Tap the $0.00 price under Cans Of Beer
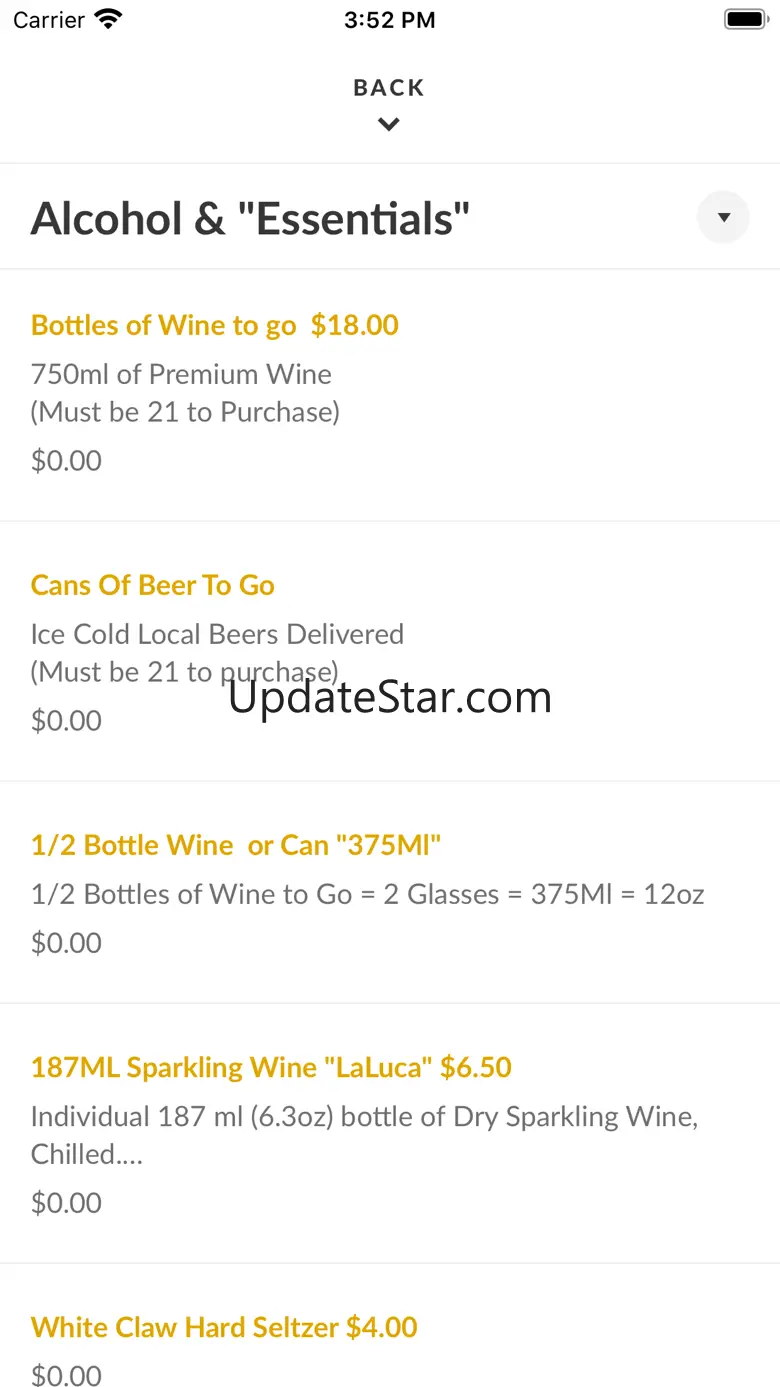Image resolution: width=780 pixels, height=1387 pixels. [x=66, y=720]
